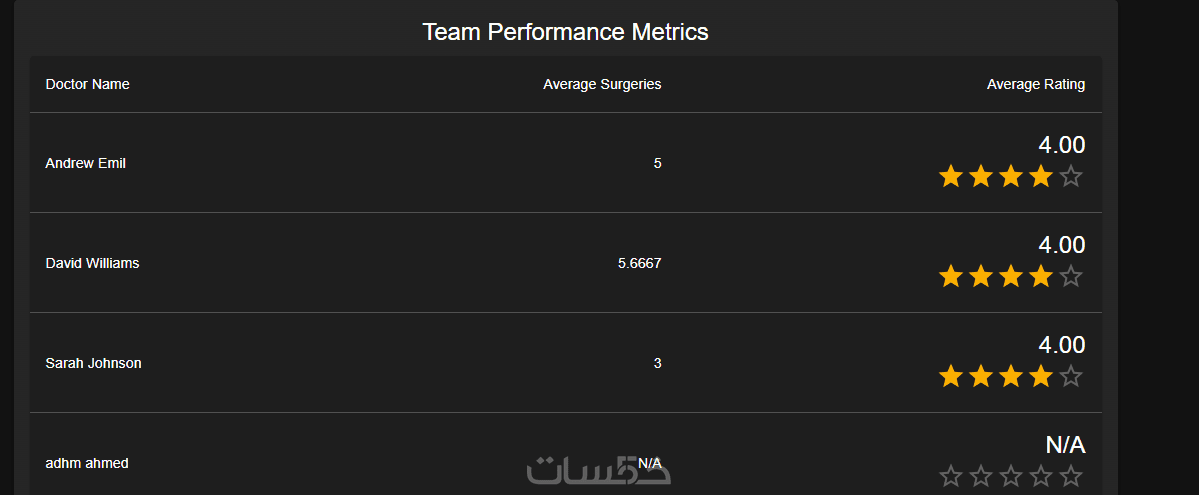Select the Andrew Emil doctor name
The image size is (1199, 495).
pyautogui.click(x=86, y=163)
